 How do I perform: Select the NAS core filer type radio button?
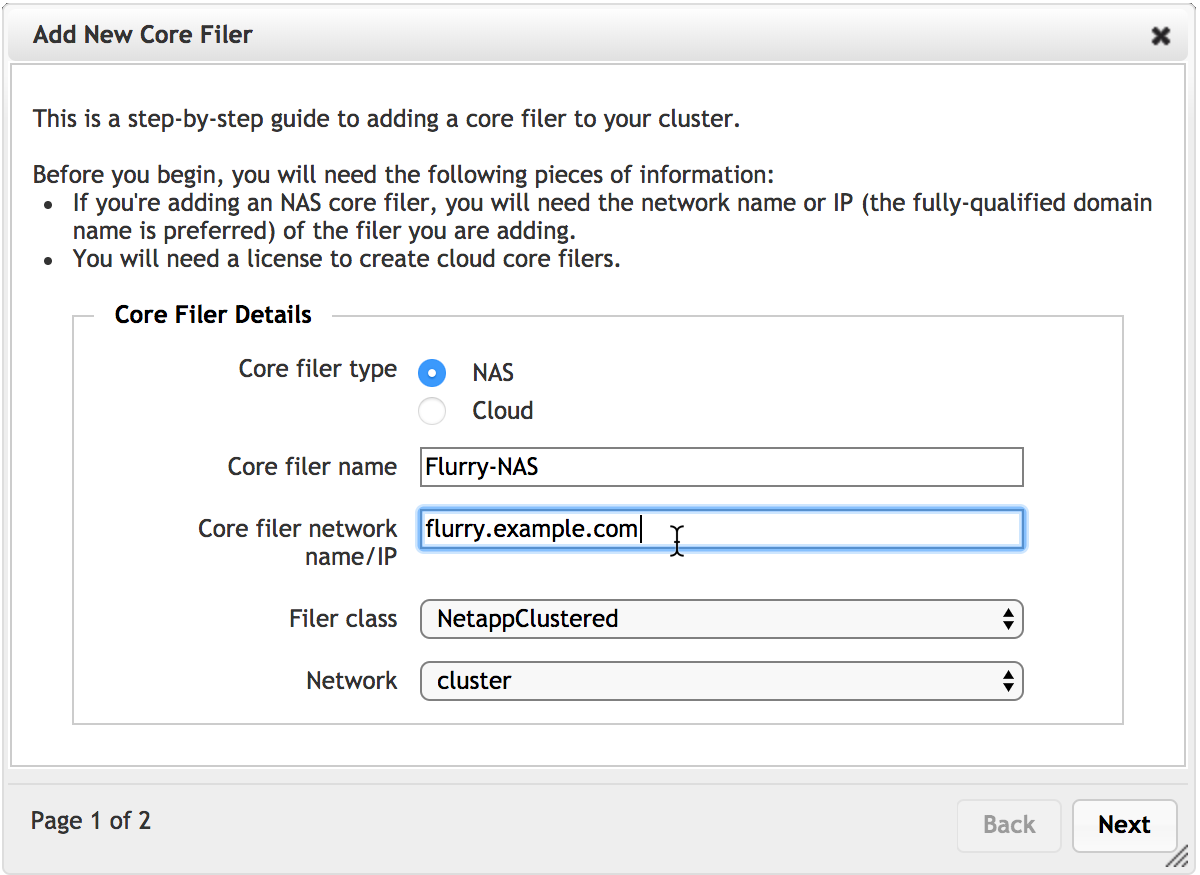coord(432,373)
